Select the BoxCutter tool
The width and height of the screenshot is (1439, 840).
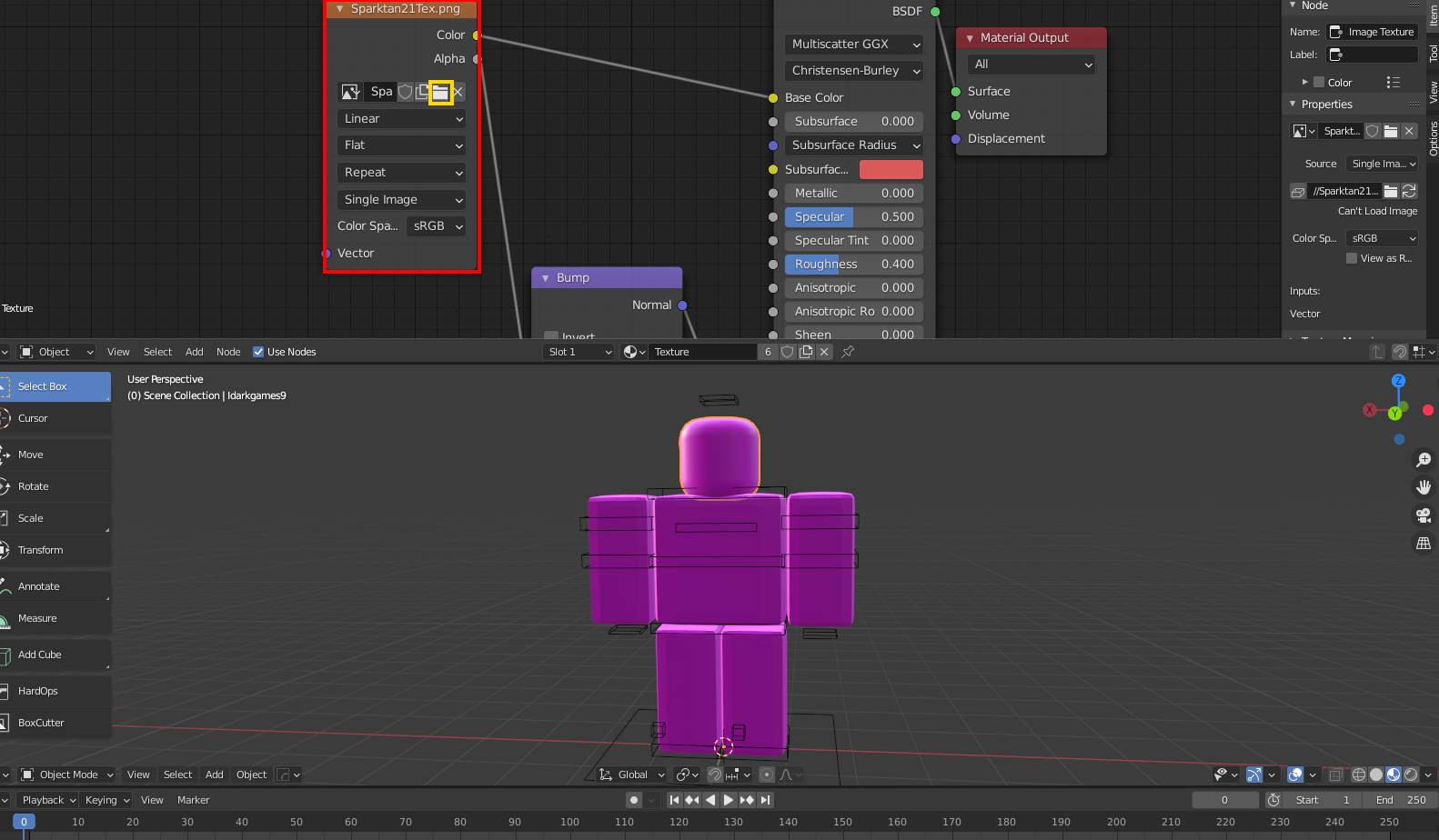[55, 723]
